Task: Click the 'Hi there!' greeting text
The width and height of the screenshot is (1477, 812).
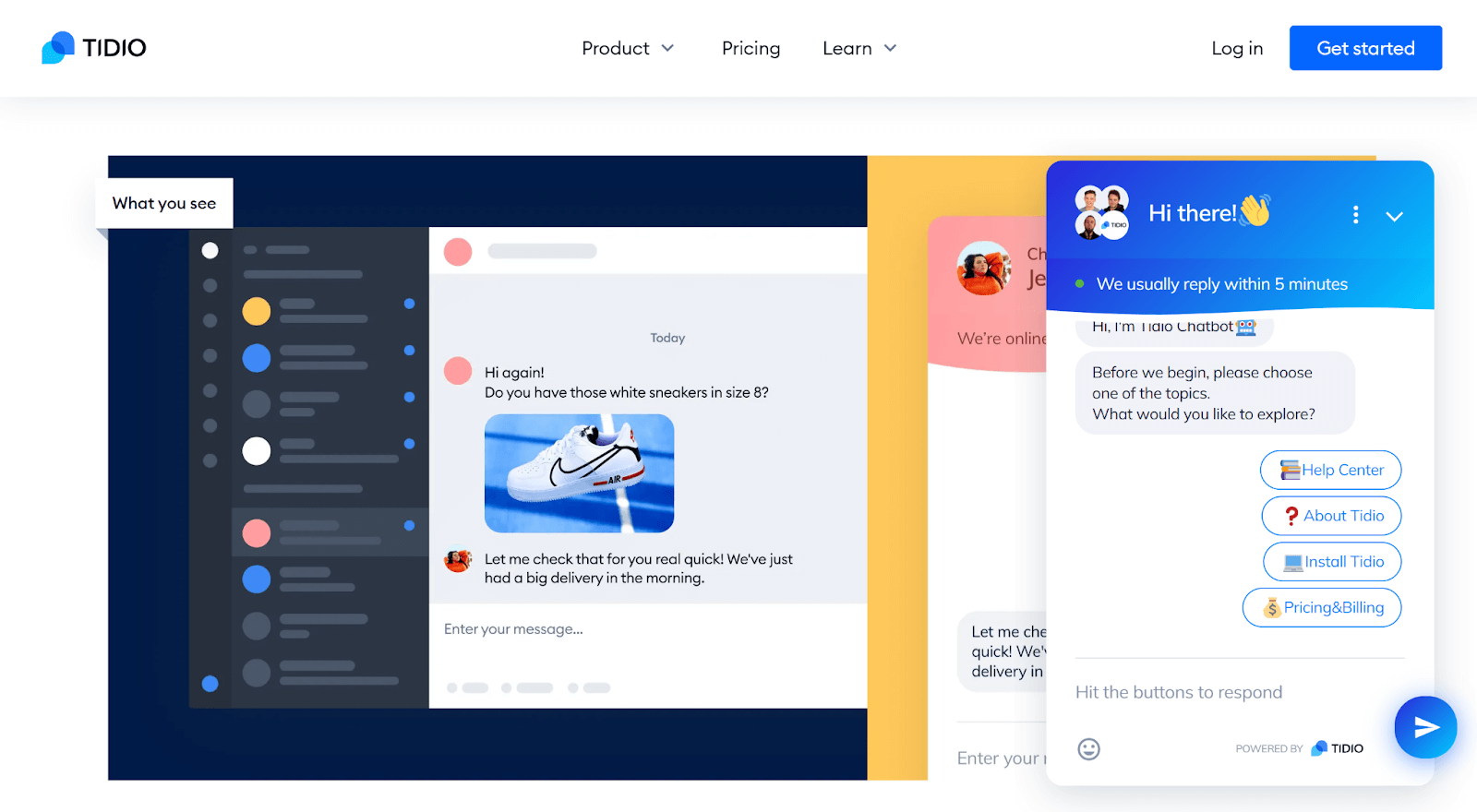Action: point(1192,213)
